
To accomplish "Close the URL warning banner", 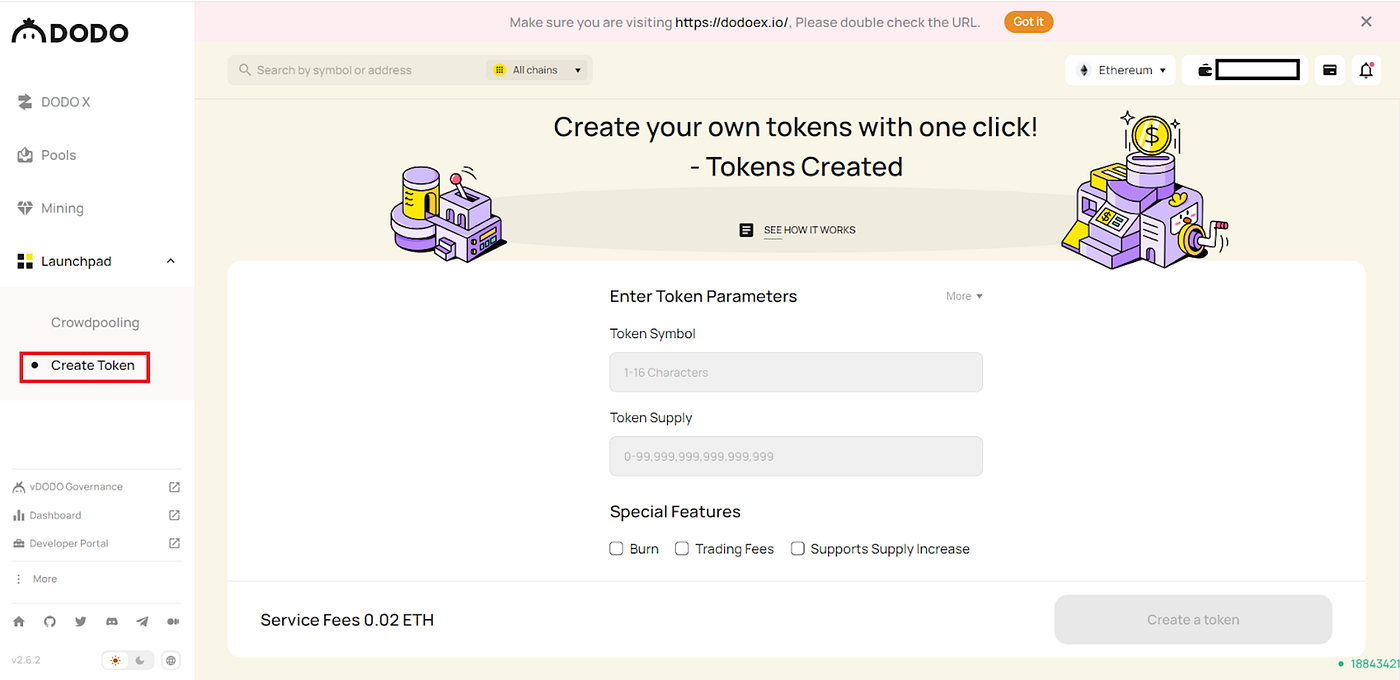I will pos(1366,21).
